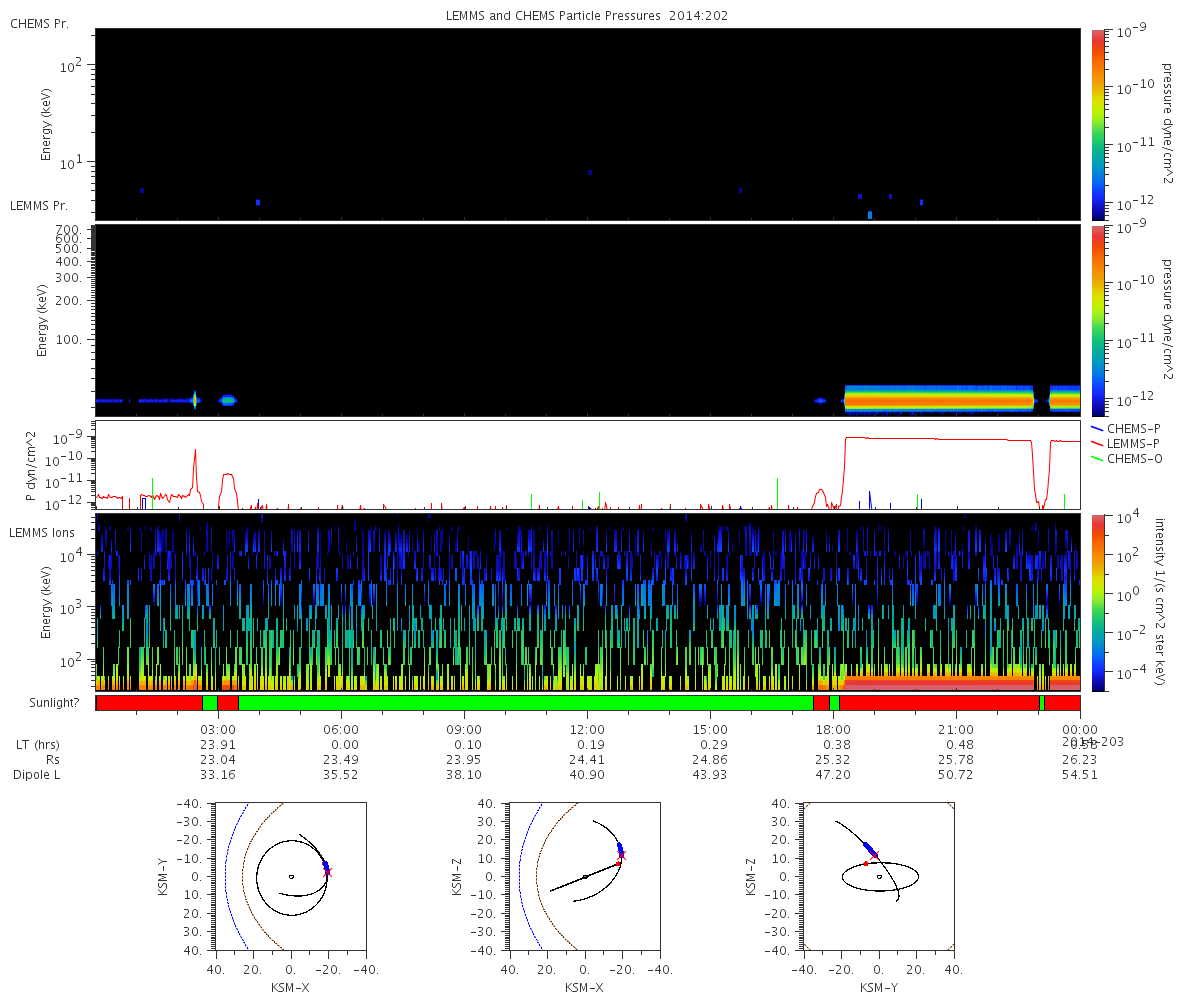
Task: Click the 03:00 time axis label
Action: point(218,730)
